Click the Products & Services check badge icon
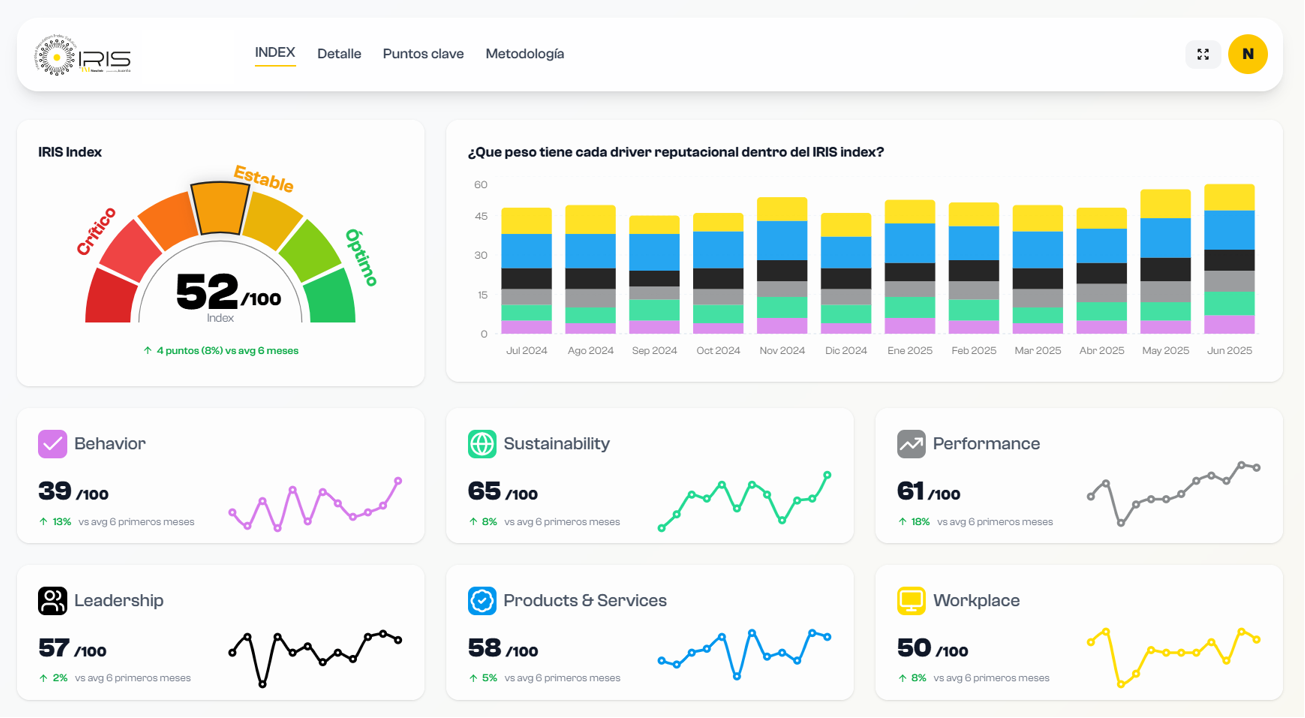Screen dimensions: 1305x718 click(x=480, y=600)
